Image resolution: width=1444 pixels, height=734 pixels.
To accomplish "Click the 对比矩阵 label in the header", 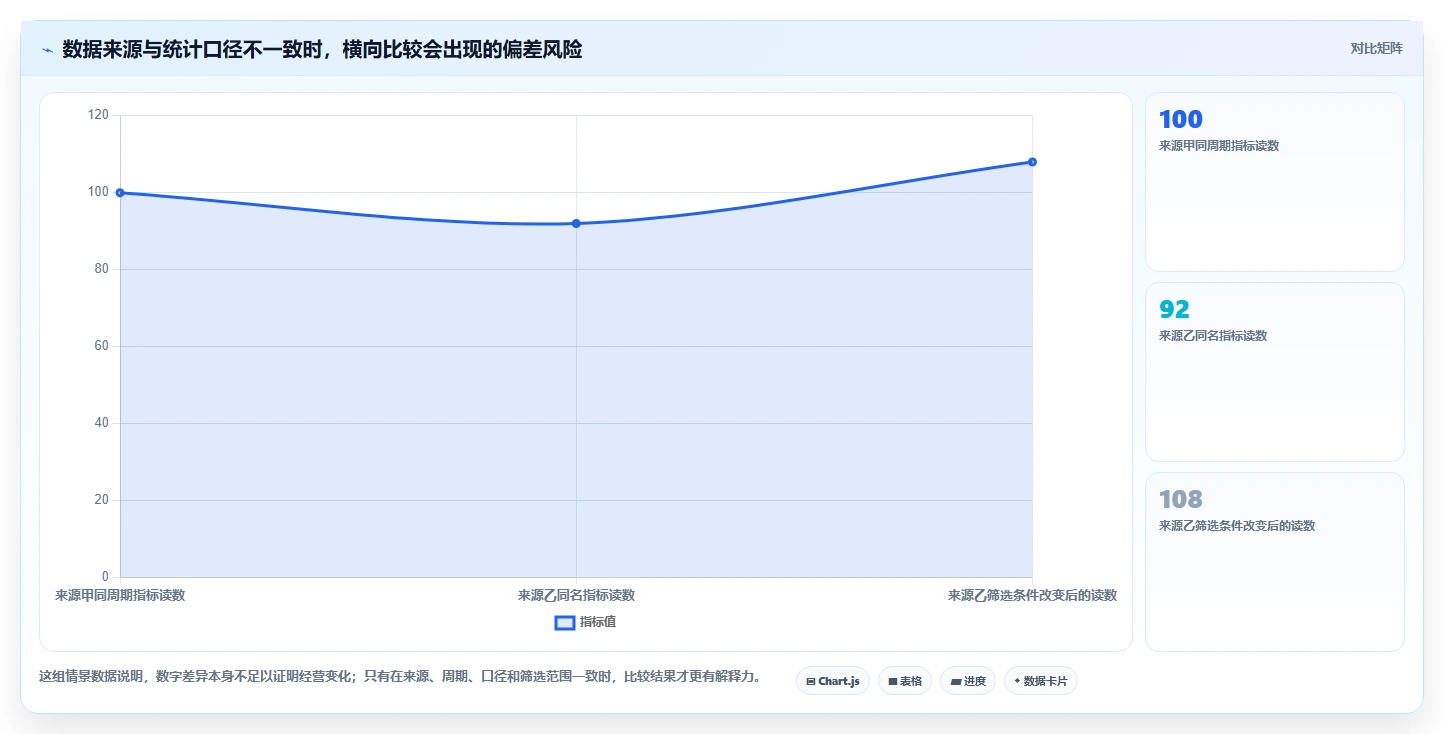I will [x=1376, y=48].
